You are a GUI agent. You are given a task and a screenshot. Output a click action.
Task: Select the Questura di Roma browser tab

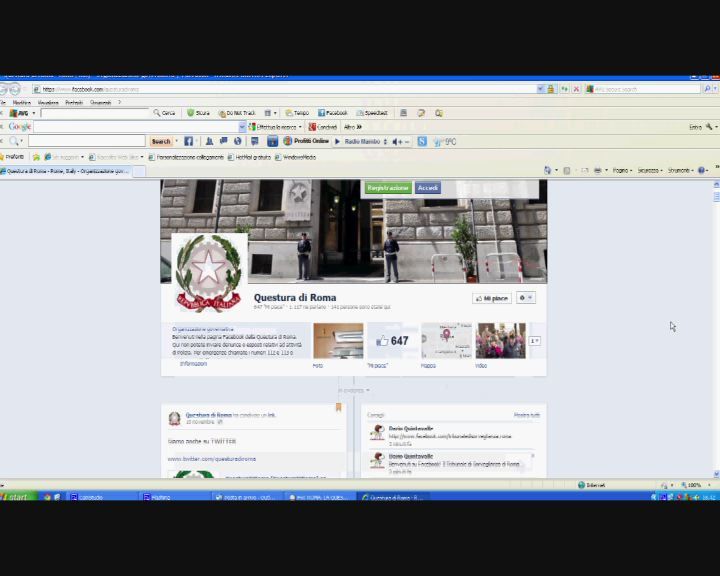tap(66, 171)
